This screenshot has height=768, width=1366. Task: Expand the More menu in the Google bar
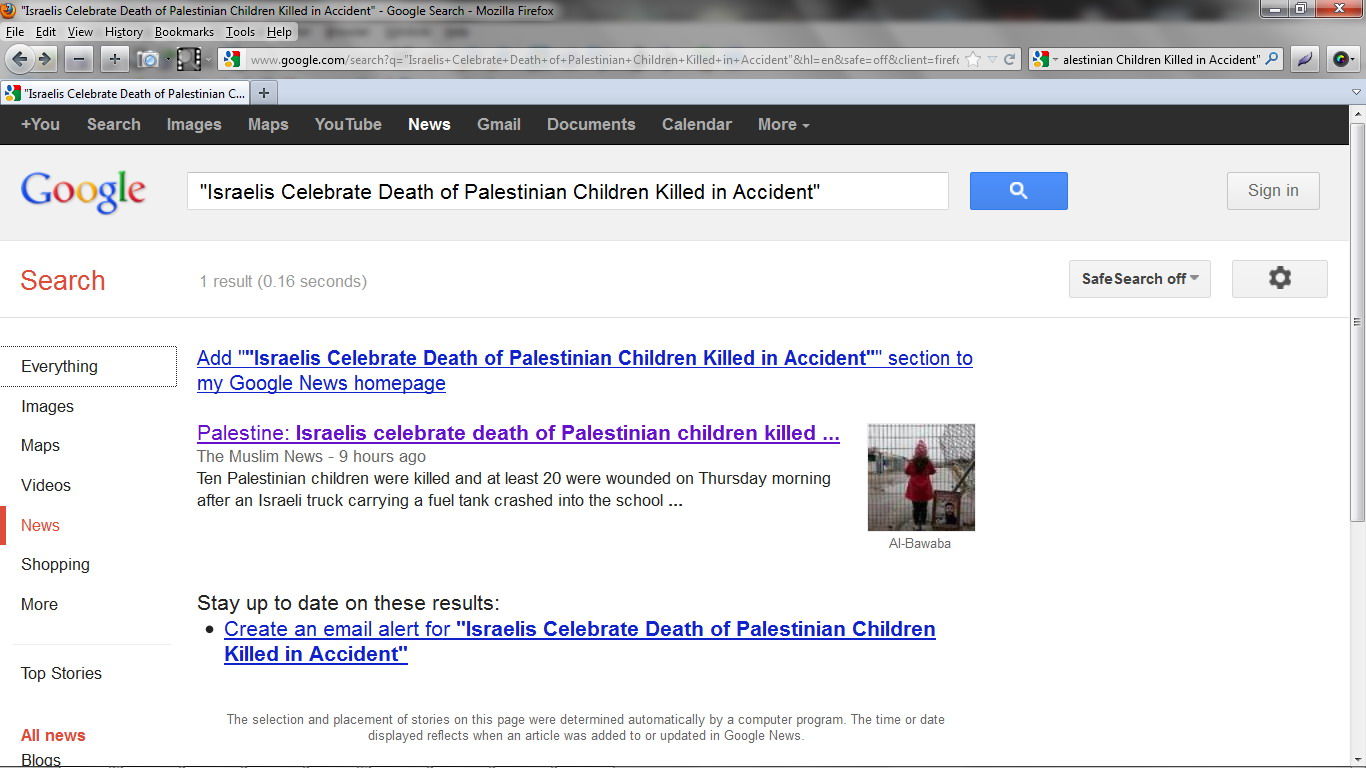783,124
